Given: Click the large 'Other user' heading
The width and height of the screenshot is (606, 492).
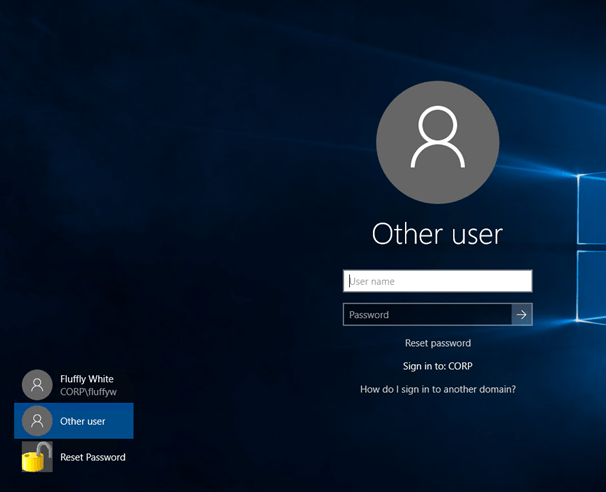Looking at the screenshot, I should click(437, 234).
